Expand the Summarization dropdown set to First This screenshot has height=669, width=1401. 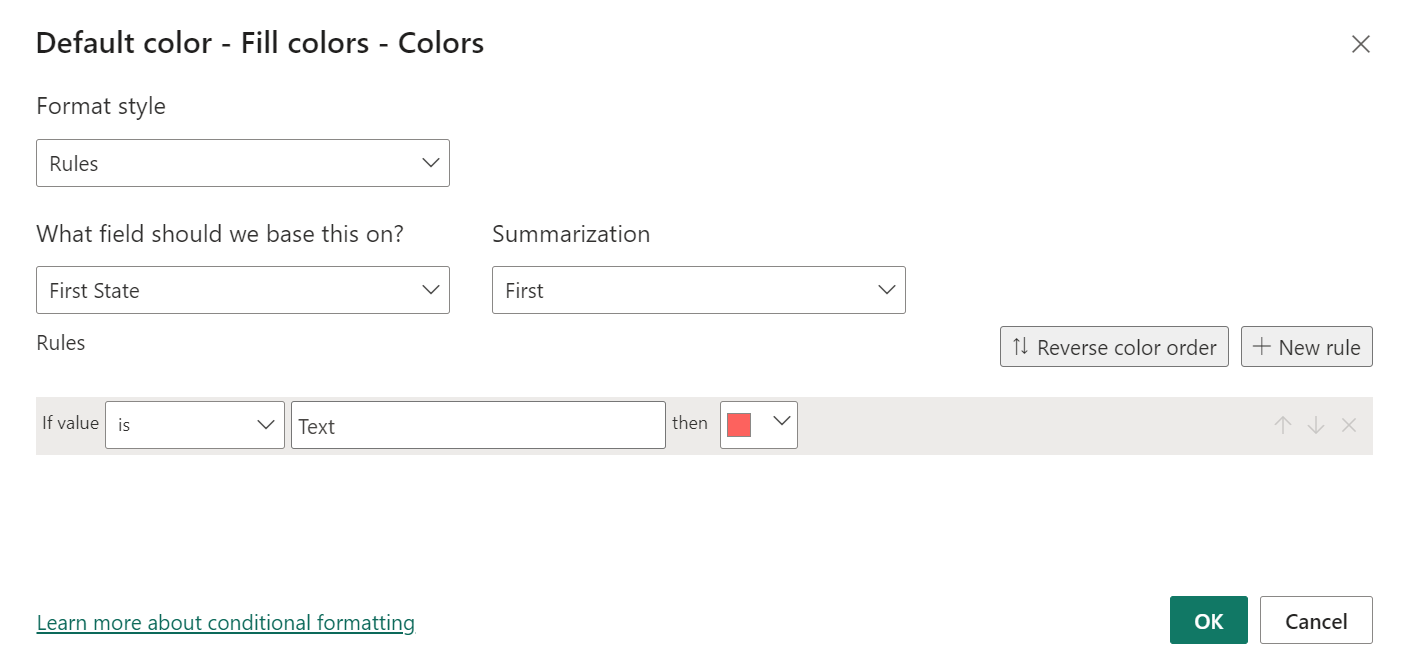click(x=698, y=290)
